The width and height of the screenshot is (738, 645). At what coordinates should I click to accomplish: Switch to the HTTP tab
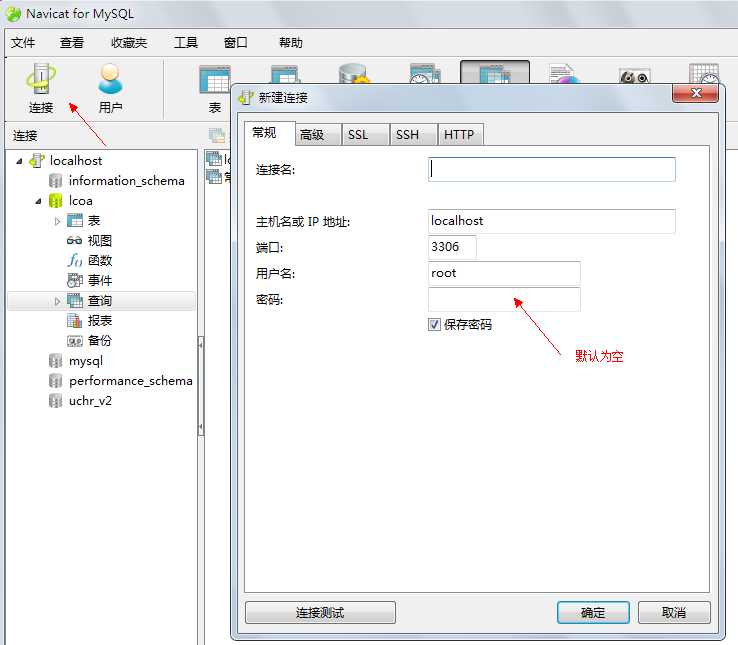(x=461, y=135)
